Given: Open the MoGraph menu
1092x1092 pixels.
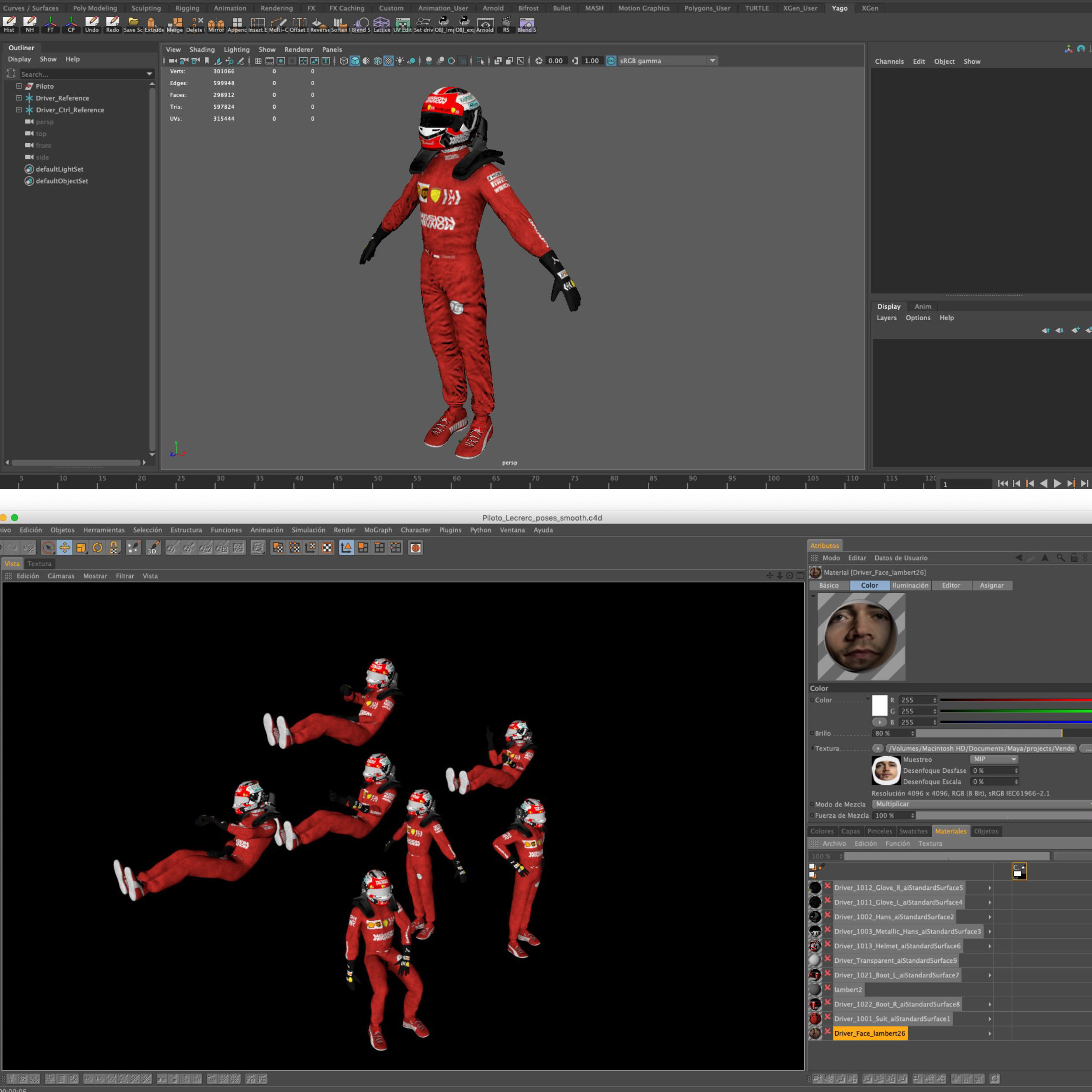Looking at the screenshot, I should pos(377,530).
